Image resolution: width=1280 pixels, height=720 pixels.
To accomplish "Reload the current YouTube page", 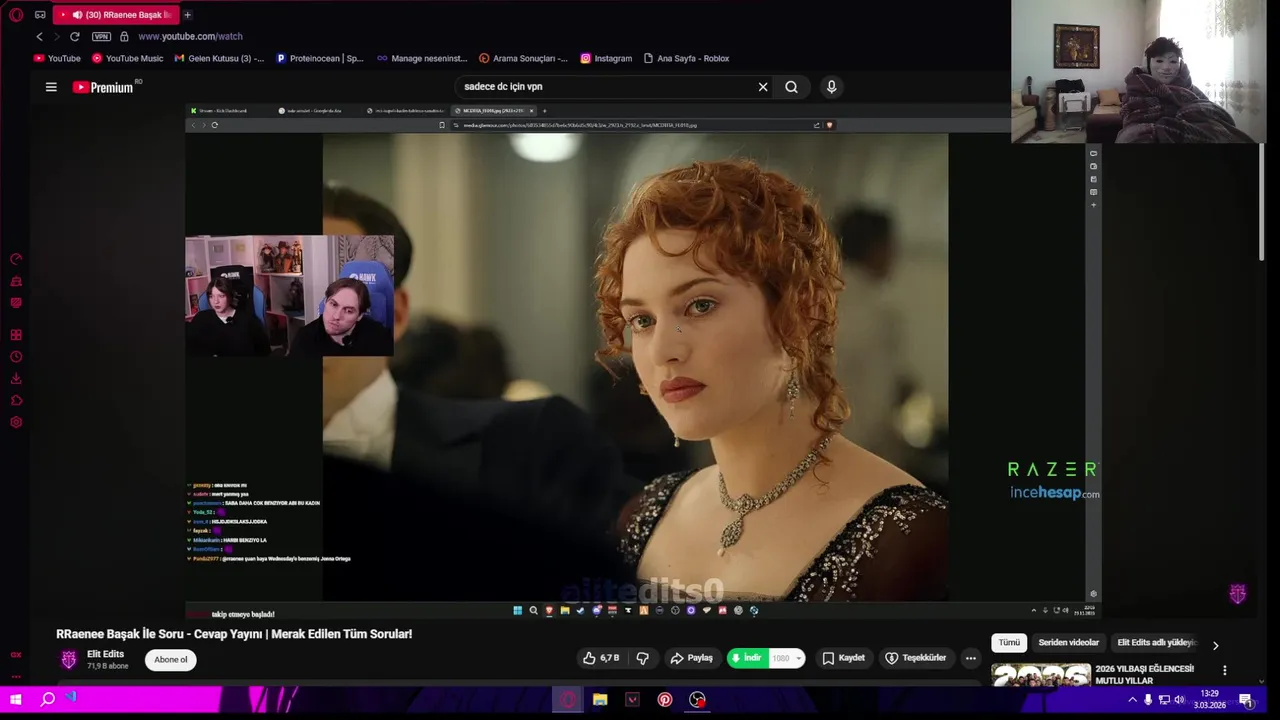I will pos(74,37).
